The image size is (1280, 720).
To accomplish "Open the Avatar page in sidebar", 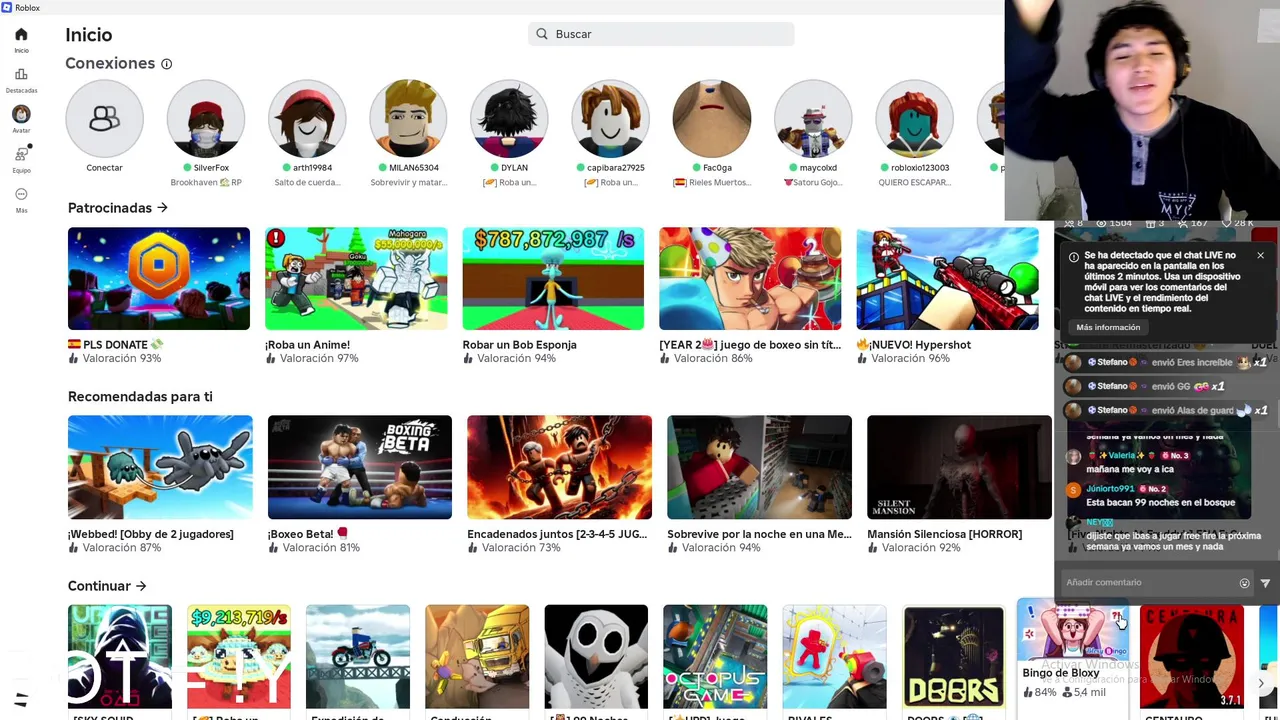I will [x=21, y=120].
